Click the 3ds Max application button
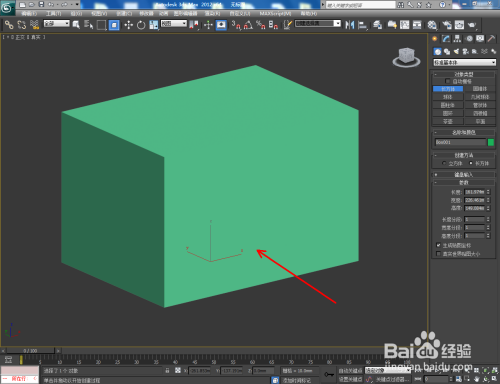The width and height of the screenshot is (500, 384). coord(7,8)
